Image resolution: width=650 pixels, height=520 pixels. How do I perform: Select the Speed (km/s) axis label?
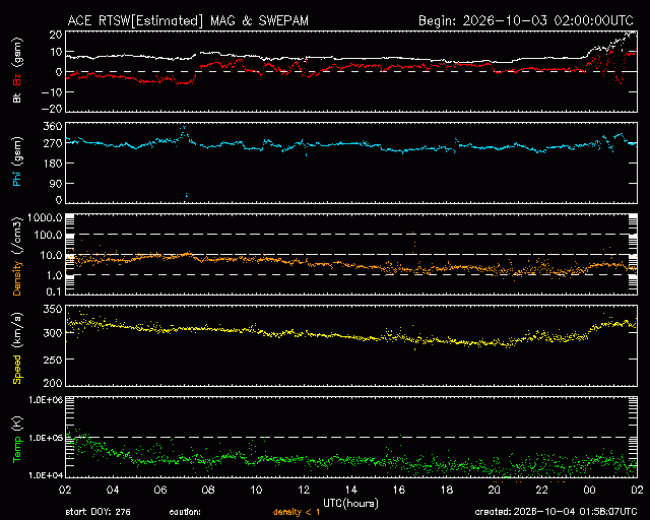pos(17,347)
